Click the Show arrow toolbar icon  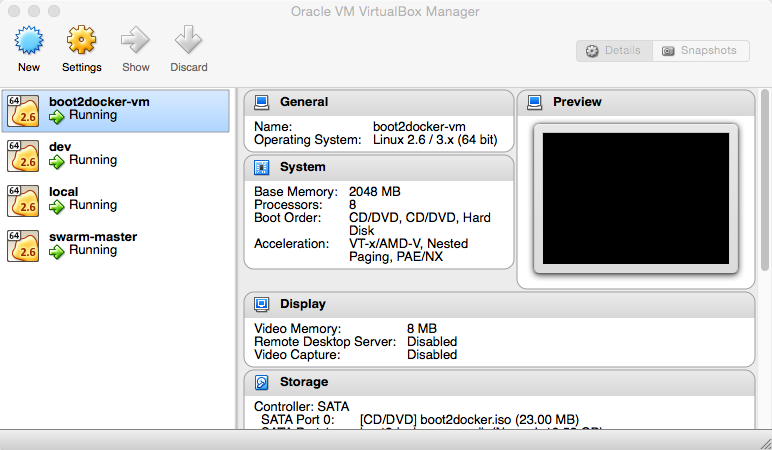coord(135,41)
